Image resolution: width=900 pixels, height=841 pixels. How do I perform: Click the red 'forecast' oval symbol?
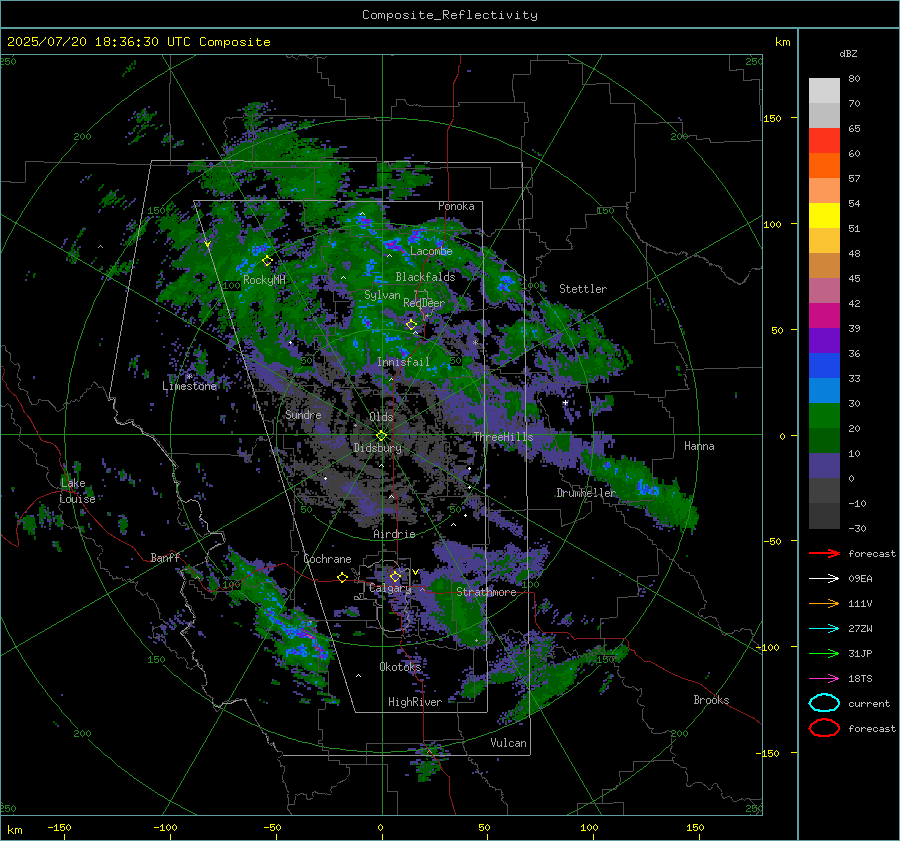point(824,728)
